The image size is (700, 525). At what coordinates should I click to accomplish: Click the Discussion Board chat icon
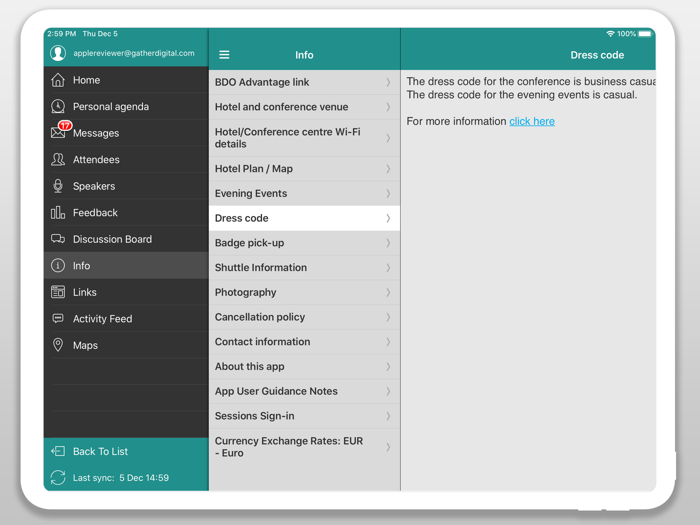(x=58, y=239)
